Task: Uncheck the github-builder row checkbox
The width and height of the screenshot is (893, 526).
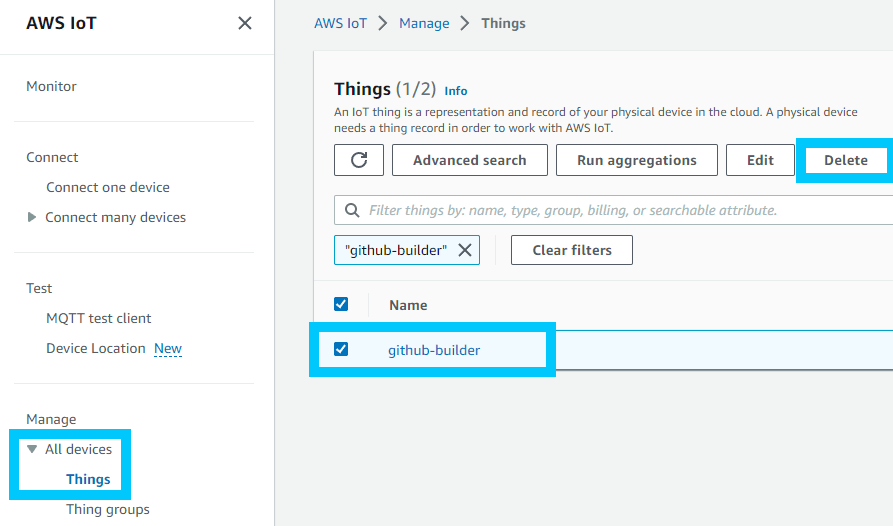Action: click(x=341, y=349)
